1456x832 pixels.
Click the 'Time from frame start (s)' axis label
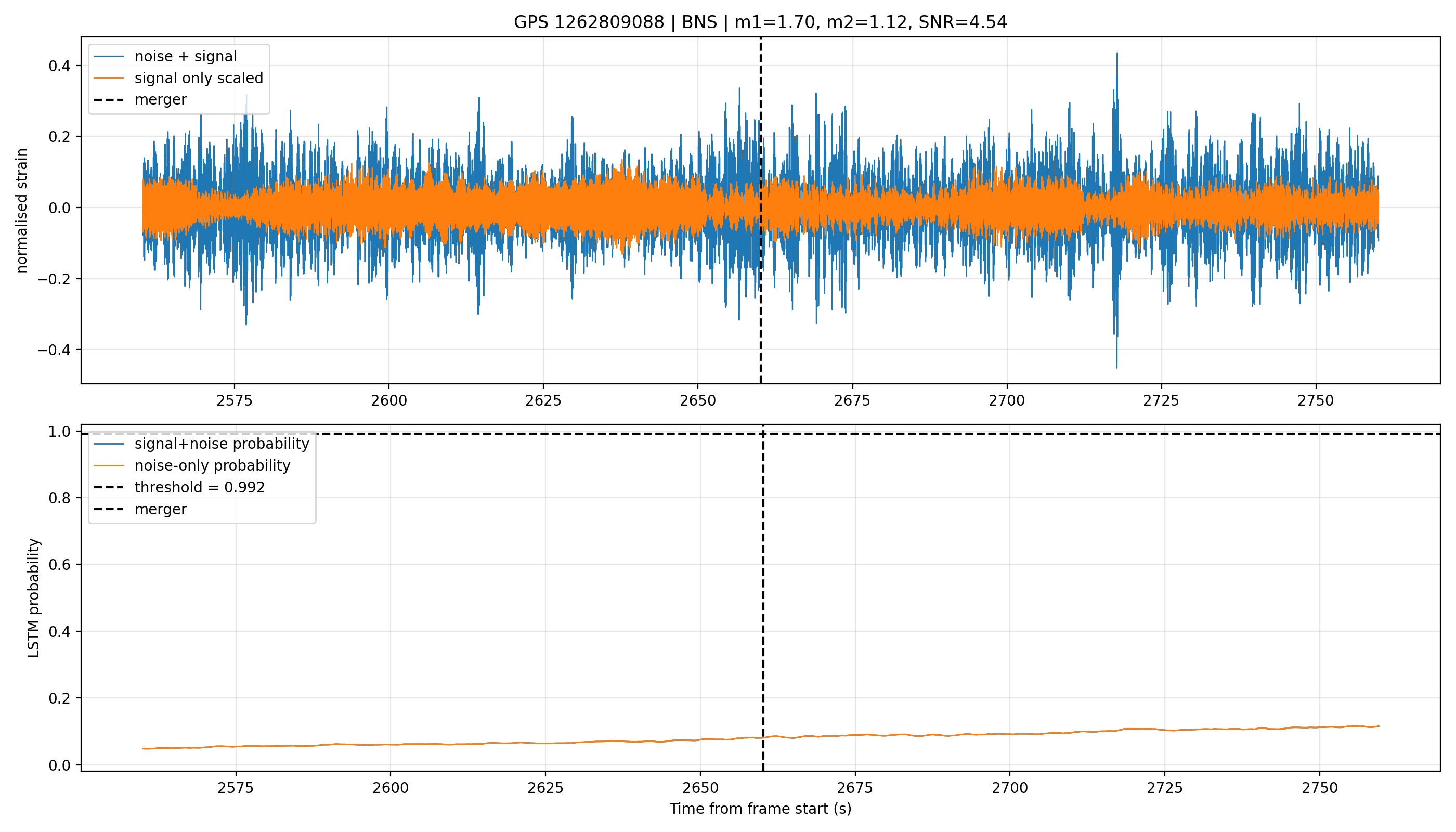[x=761, y=809]
